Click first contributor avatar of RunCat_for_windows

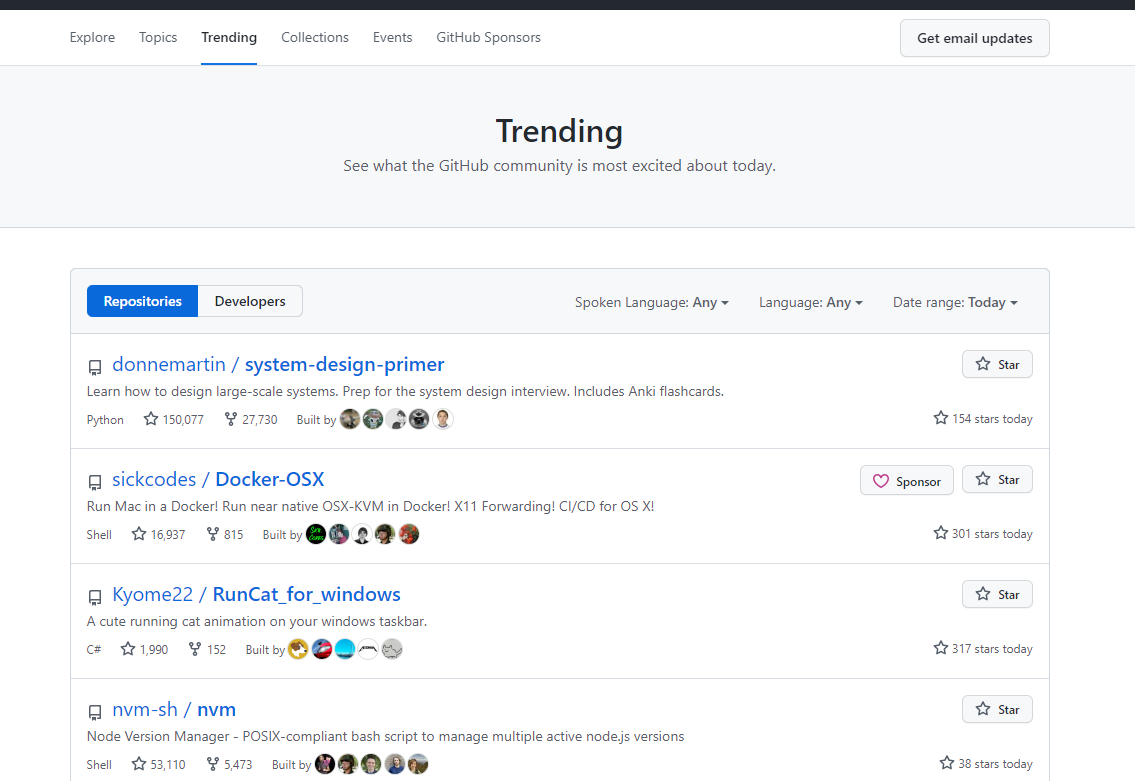[x=298, y=649]
